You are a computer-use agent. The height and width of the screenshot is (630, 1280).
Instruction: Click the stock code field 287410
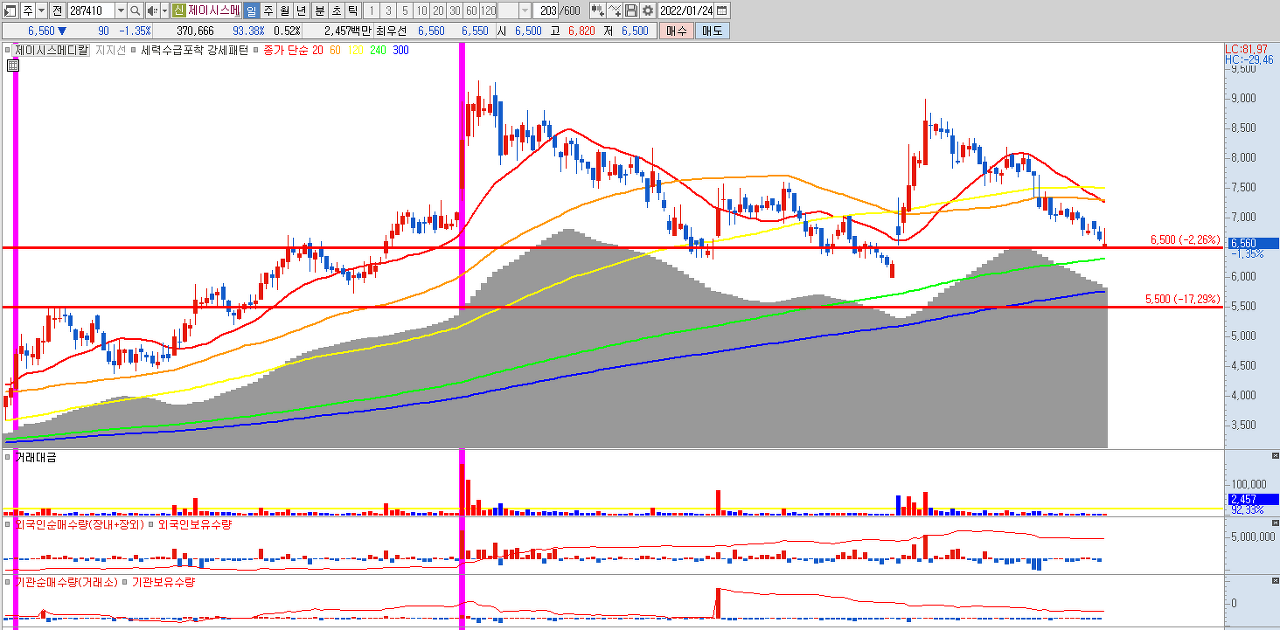point(91,11)
